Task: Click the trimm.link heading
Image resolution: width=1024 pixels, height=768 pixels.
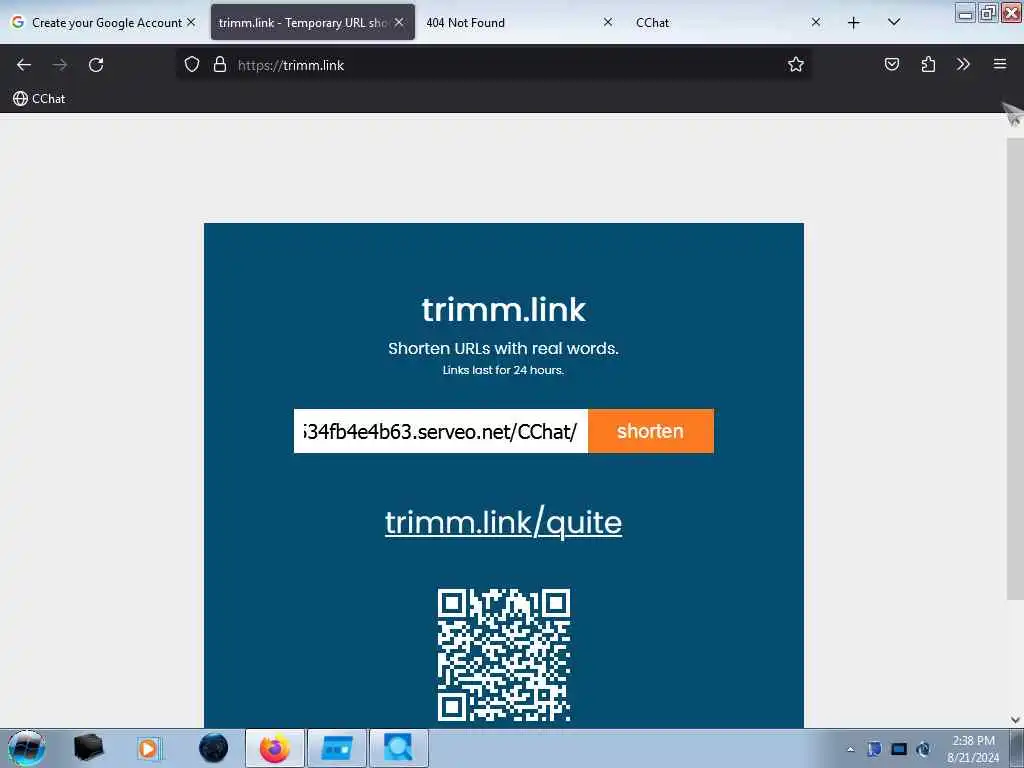Action: [504, 309]
